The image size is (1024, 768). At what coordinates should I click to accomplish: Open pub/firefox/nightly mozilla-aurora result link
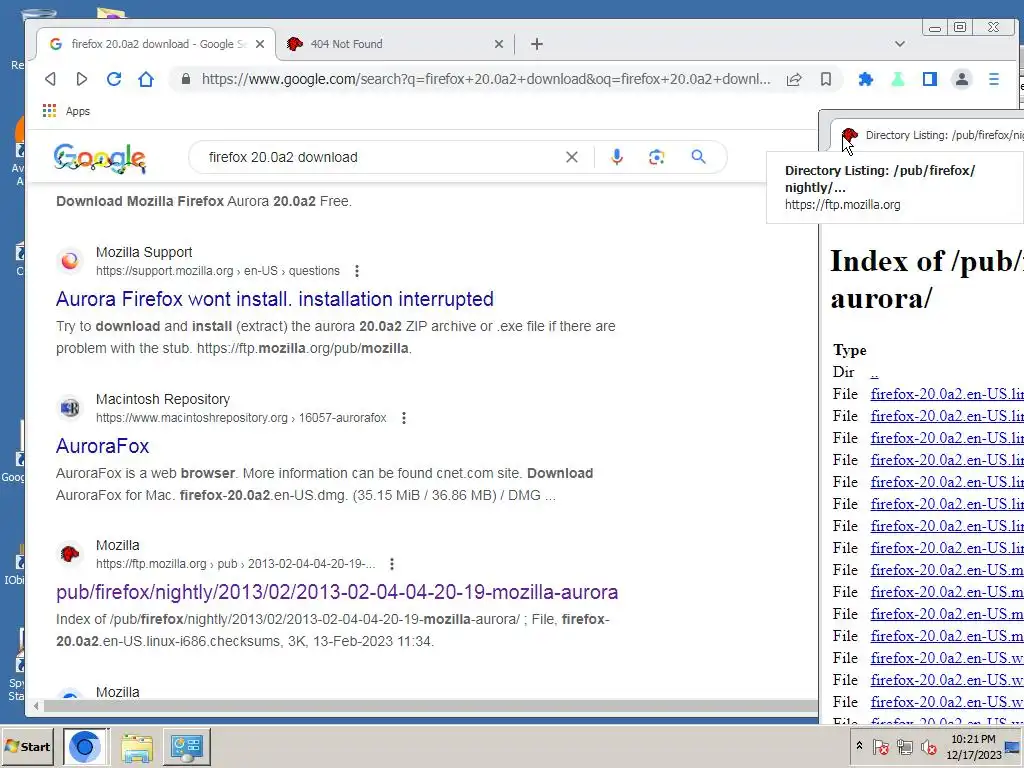tap(337, 592)
